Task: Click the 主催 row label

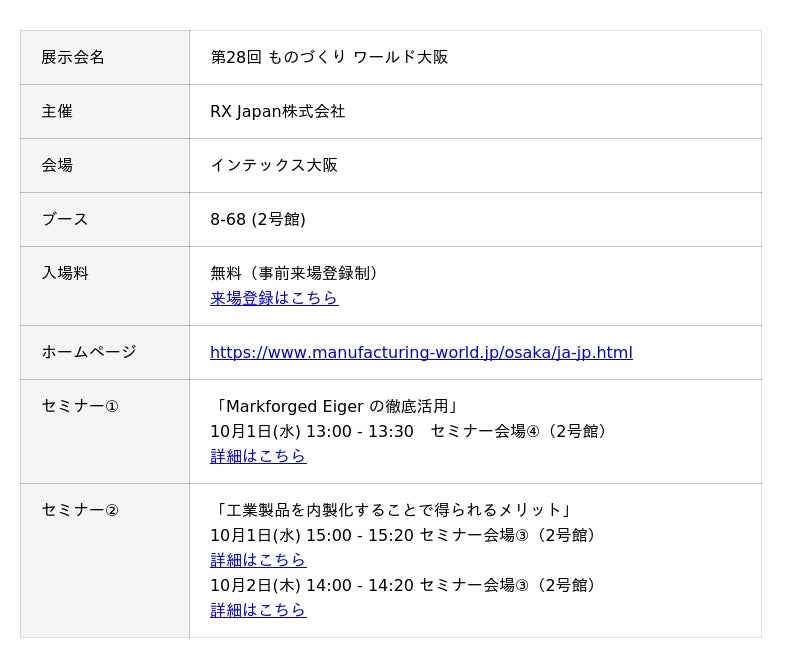Action: tap(57, 111)
